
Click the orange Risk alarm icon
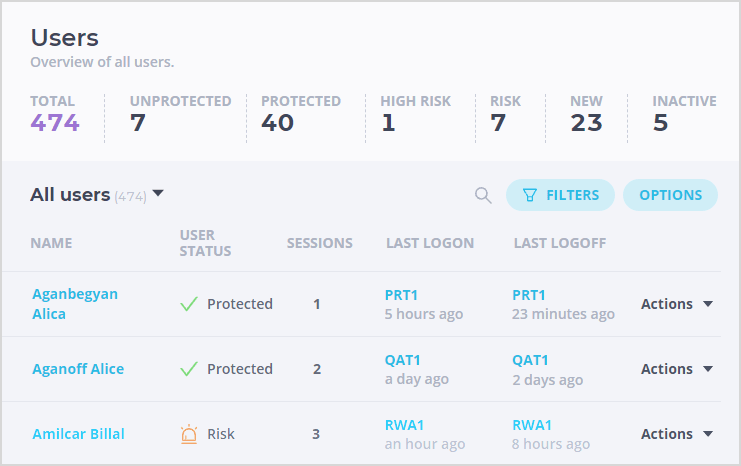189,434
